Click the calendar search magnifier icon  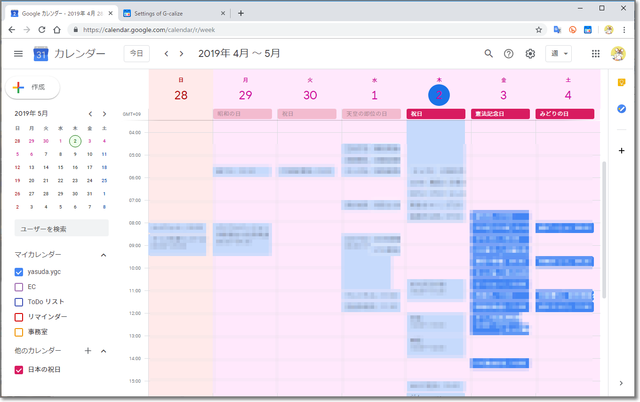(x=489, y=53)
